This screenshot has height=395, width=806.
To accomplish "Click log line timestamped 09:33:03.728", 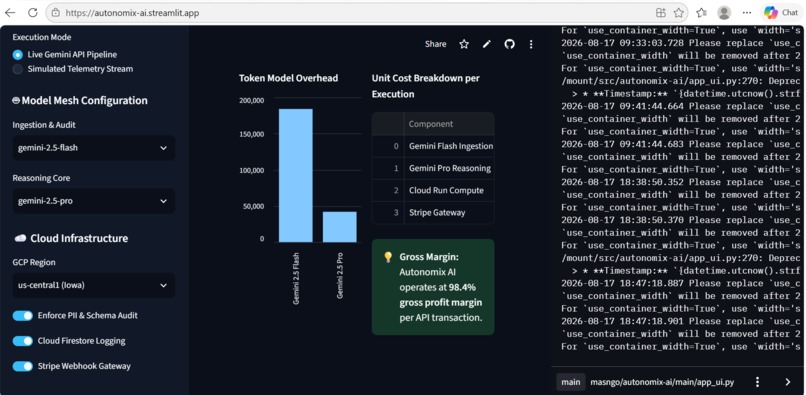I will (681, 43).
